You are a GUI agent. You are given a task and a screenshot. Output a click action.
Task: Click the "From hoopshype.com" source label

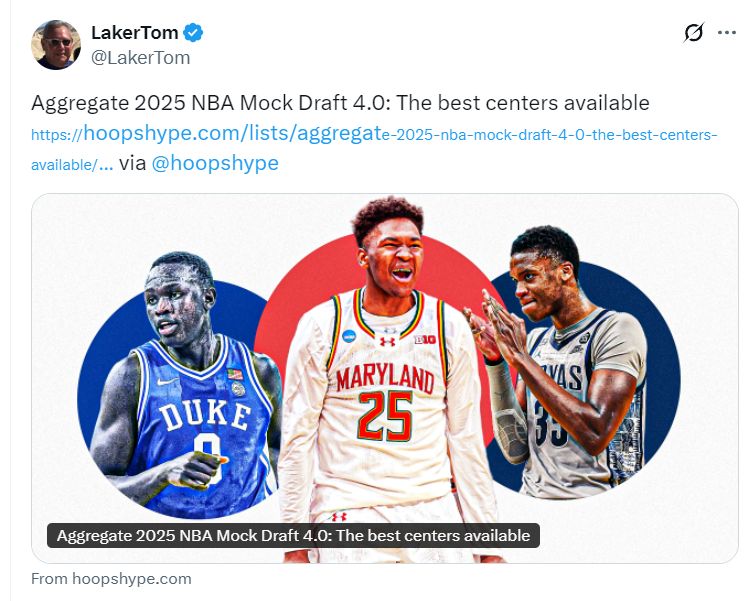(111, 579)
